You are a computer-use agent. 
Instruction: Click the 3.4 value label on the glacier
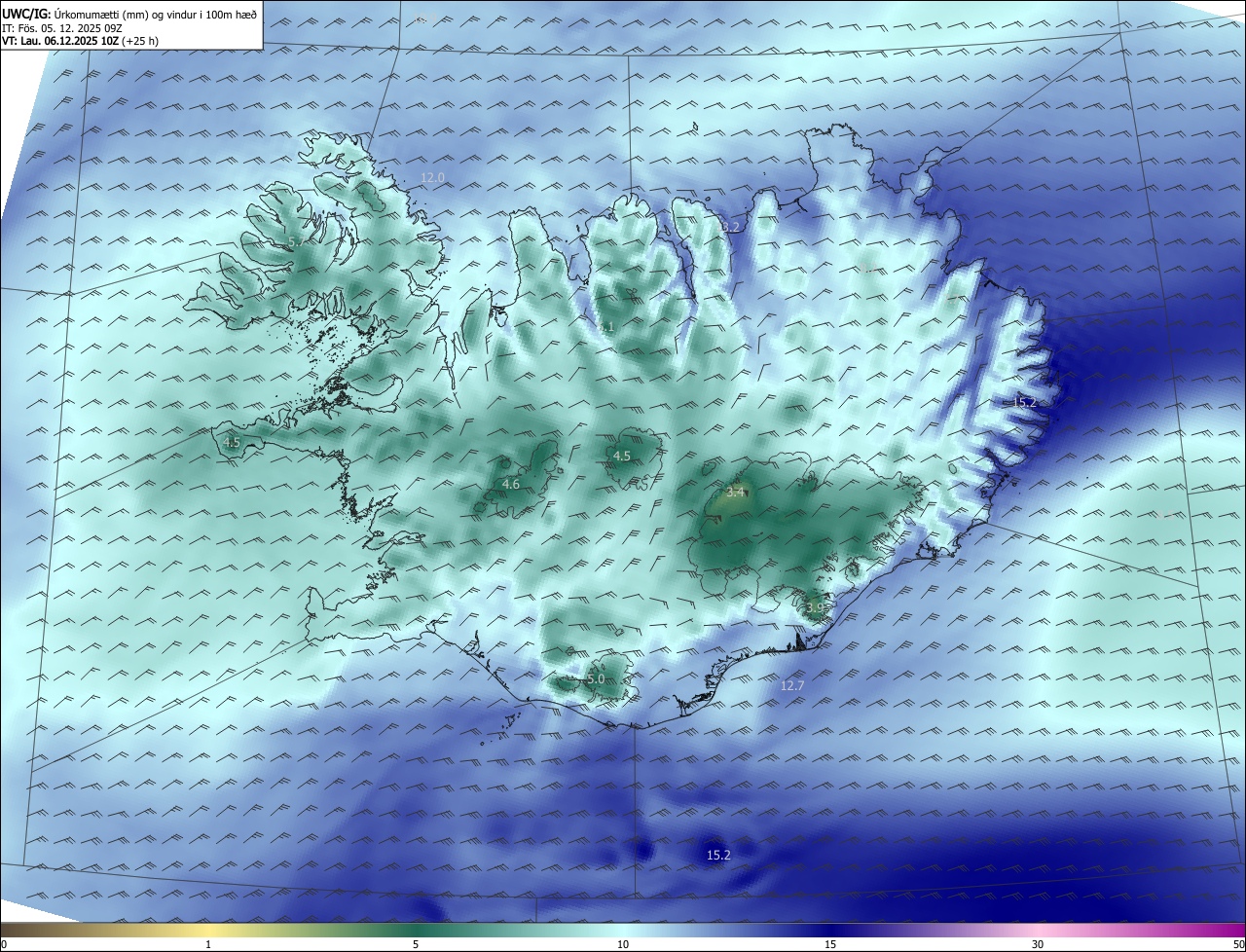point(735,492)
